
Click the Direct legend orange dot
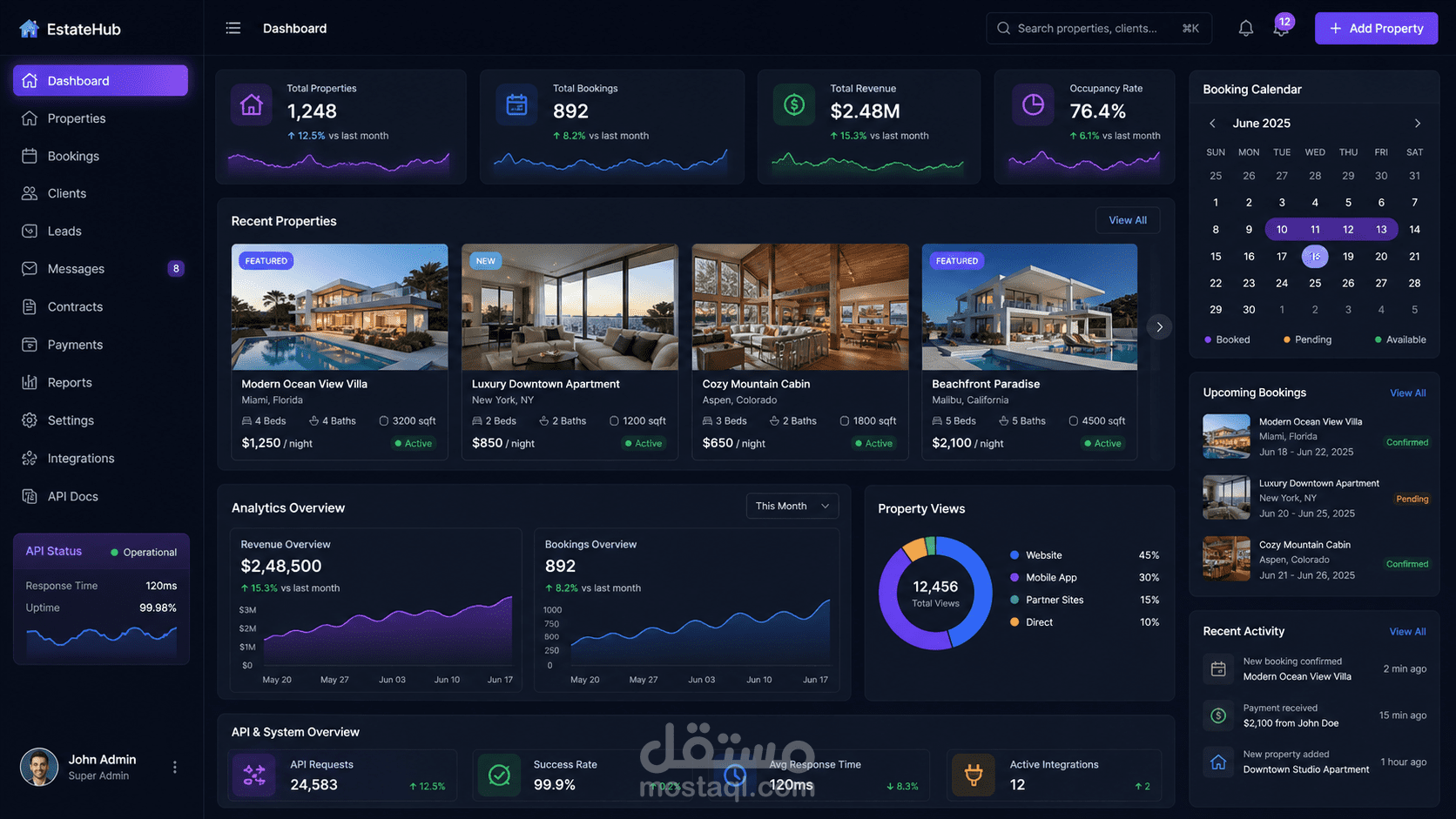(1014, 622)
